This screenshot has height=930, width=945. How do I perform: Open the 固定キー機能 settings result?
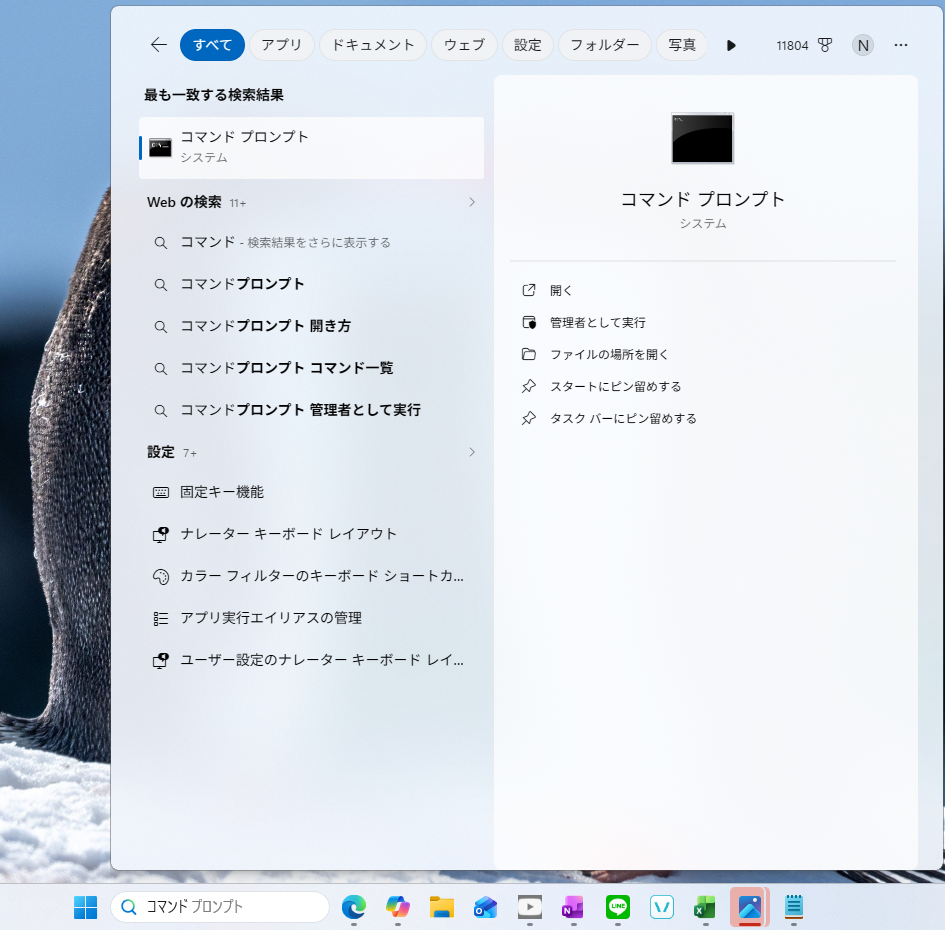[x=222, y=492]
